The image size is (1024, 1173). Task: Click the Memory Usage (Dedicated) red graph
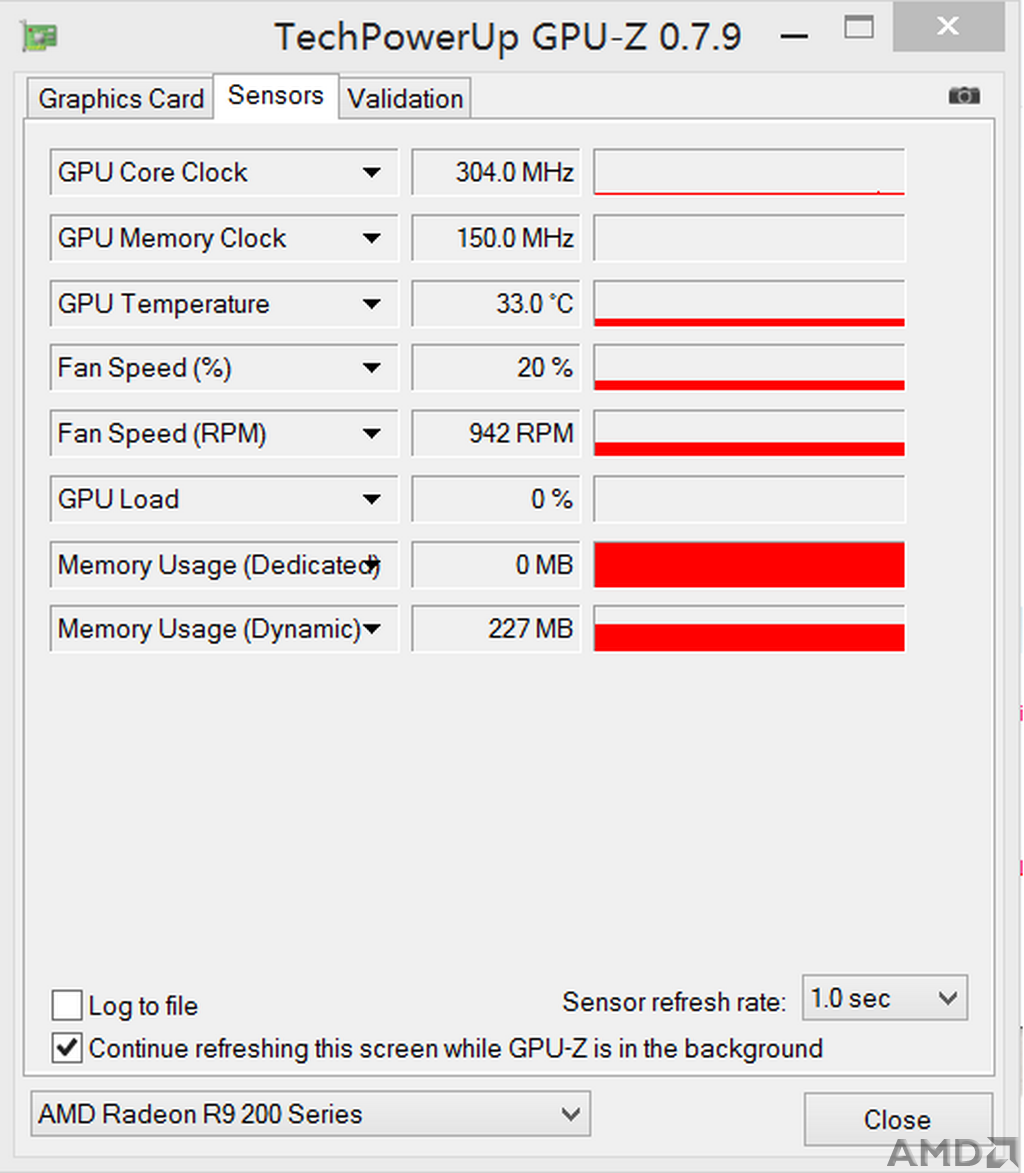tap(749, 564)
